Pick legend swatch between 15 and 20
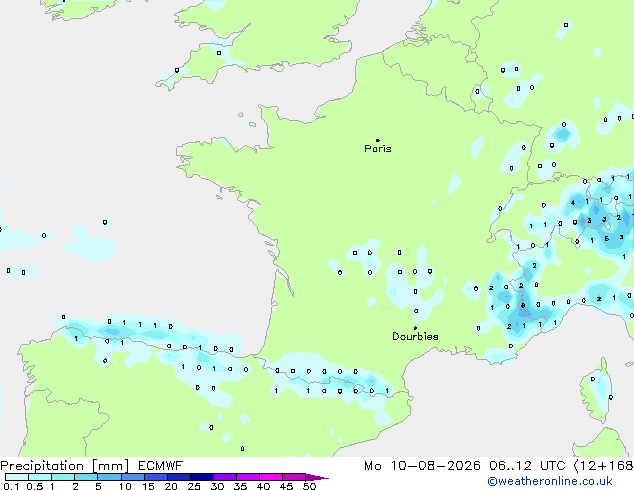634x490 pixels. [155, 477]
